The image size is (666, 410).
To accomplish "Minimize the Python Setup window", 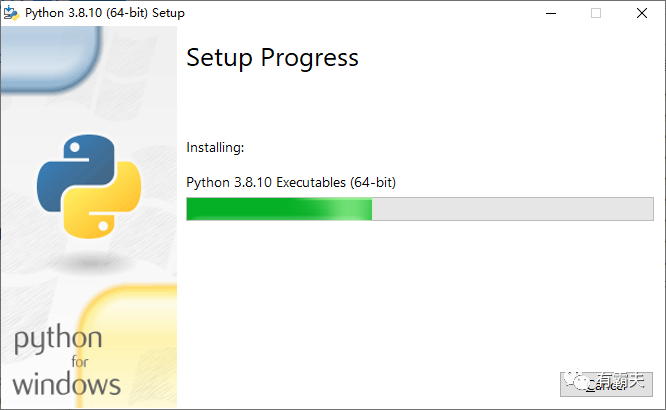I will coord(550,13).
